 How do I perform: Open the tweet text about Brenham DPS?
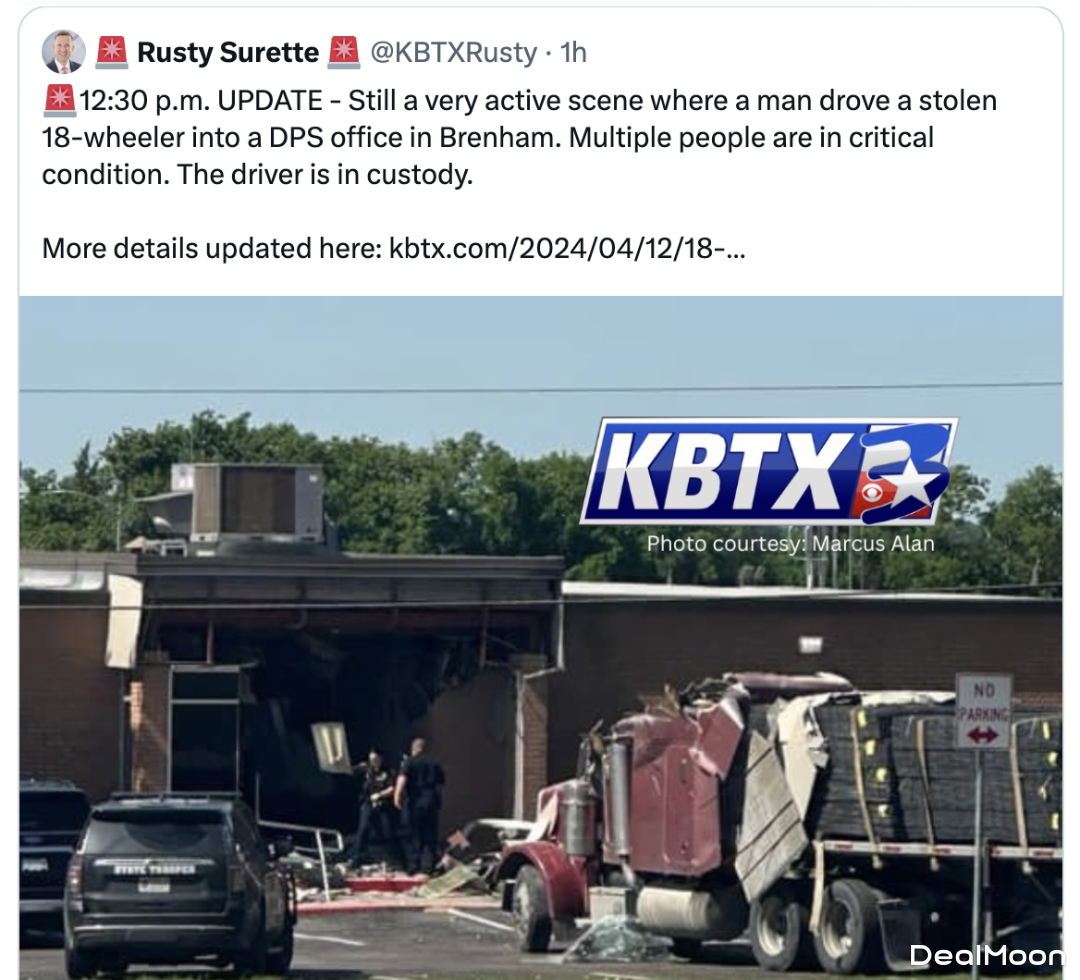(519, 138)
